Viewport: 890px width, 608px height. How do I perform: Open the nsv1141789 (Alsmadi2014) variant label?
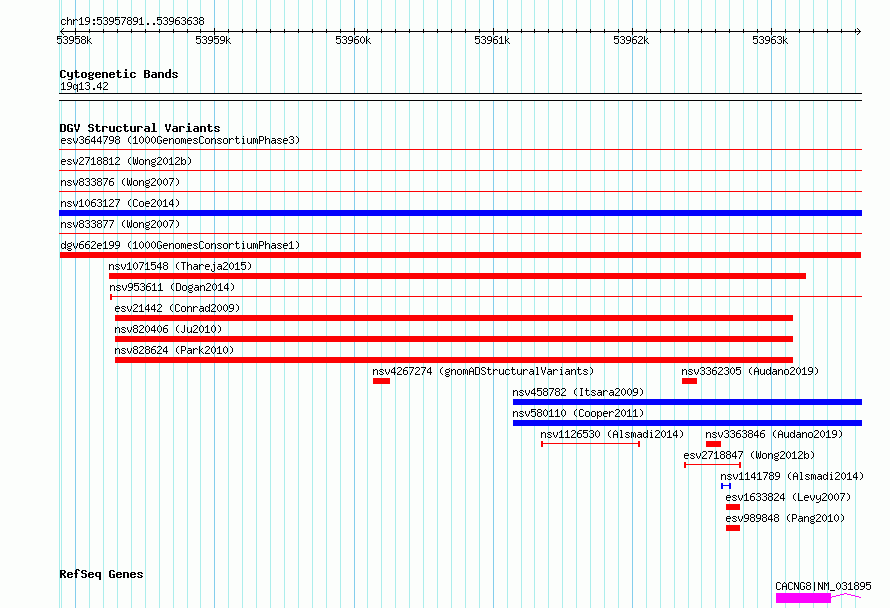coord(792,476)
